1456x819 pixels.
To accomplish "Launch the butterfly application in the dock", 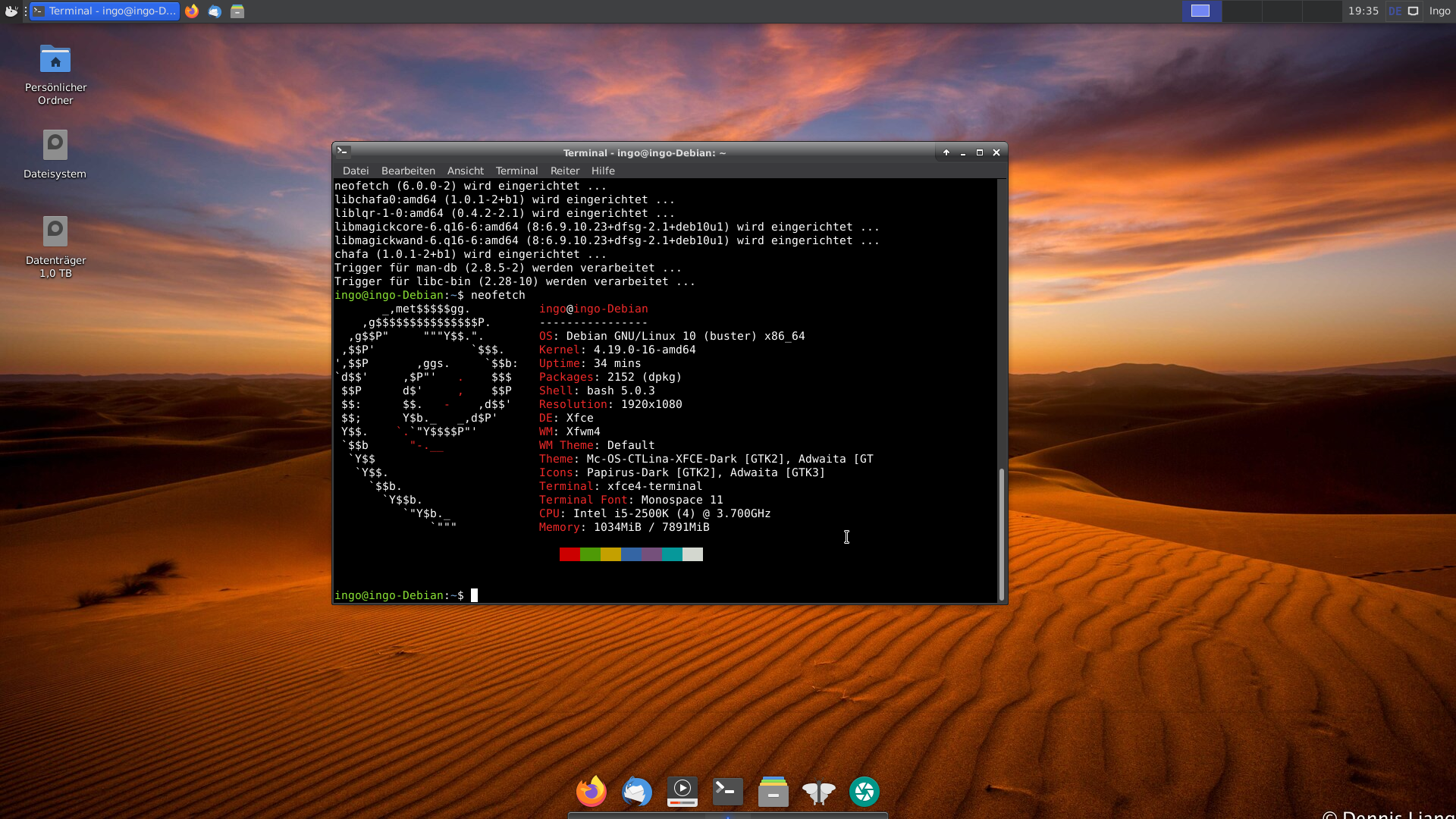I will (x=818, y=792).
